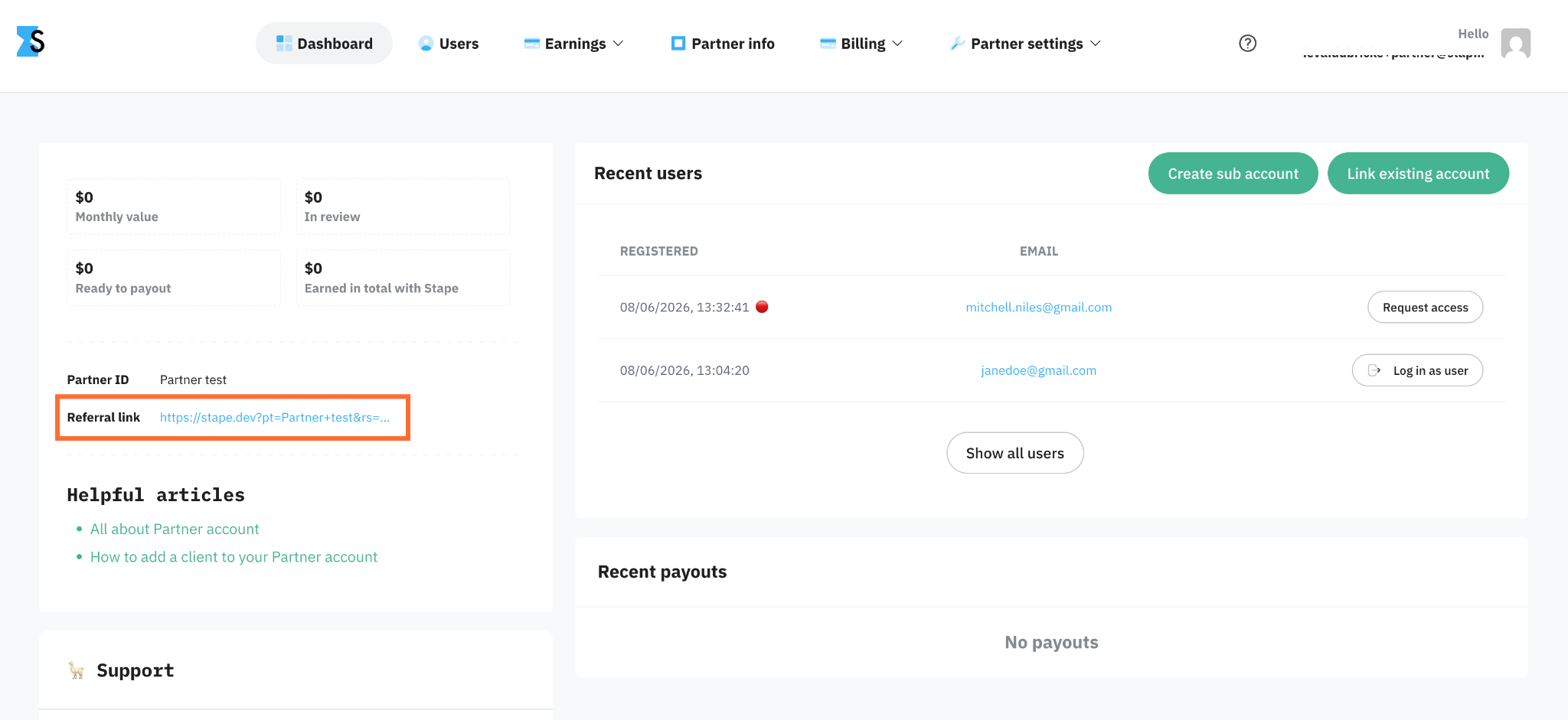
Task: Click the Recent payouts heading
Action: (x=662, y=572)
